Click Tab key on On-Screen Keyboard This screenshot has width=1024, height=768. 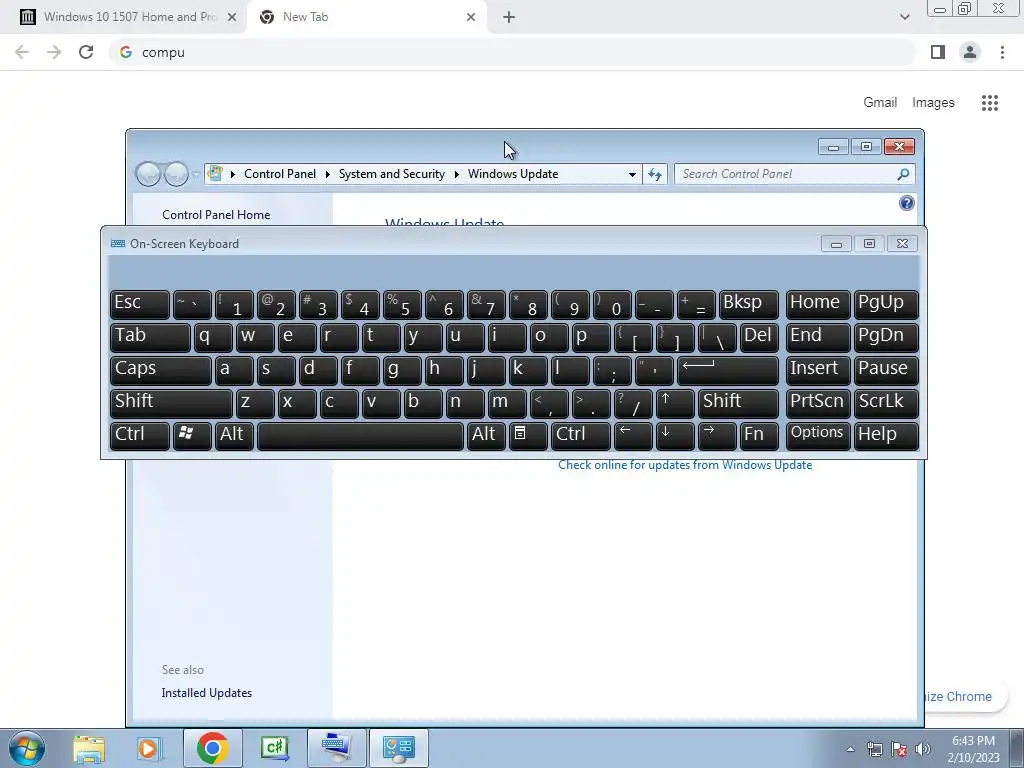tap(150, 338)
